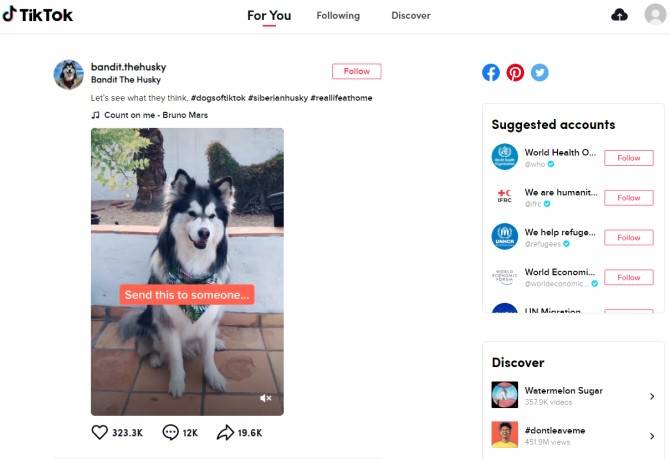
Task: Click the music note icon
Action: pyautogui.click(x=95, y=115)
